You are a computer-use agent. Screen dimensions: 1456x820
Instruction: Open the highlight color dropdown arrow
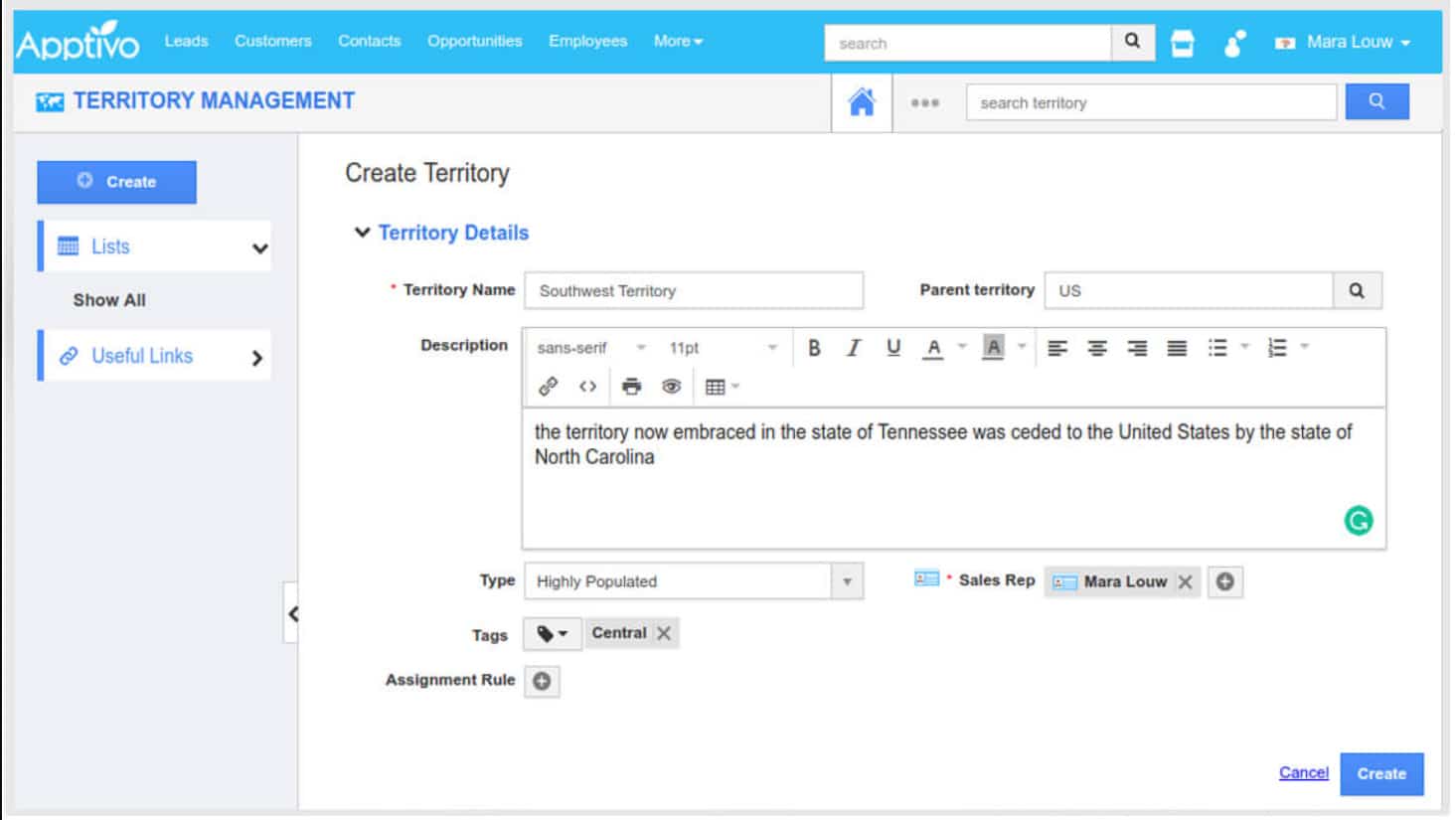tap(1021, 347)
